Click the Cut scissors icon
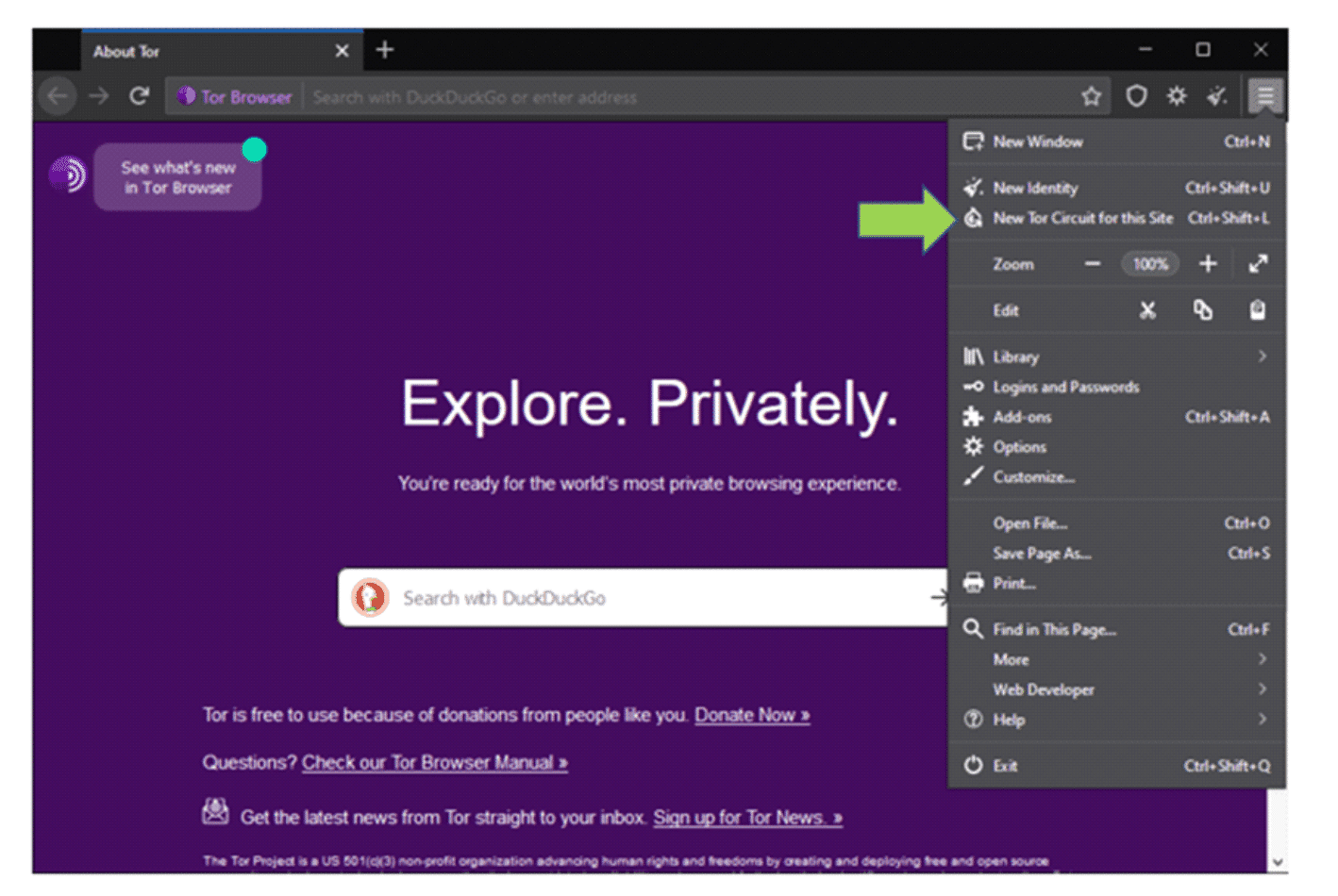1338x896 pixels. coord(1147,310)
